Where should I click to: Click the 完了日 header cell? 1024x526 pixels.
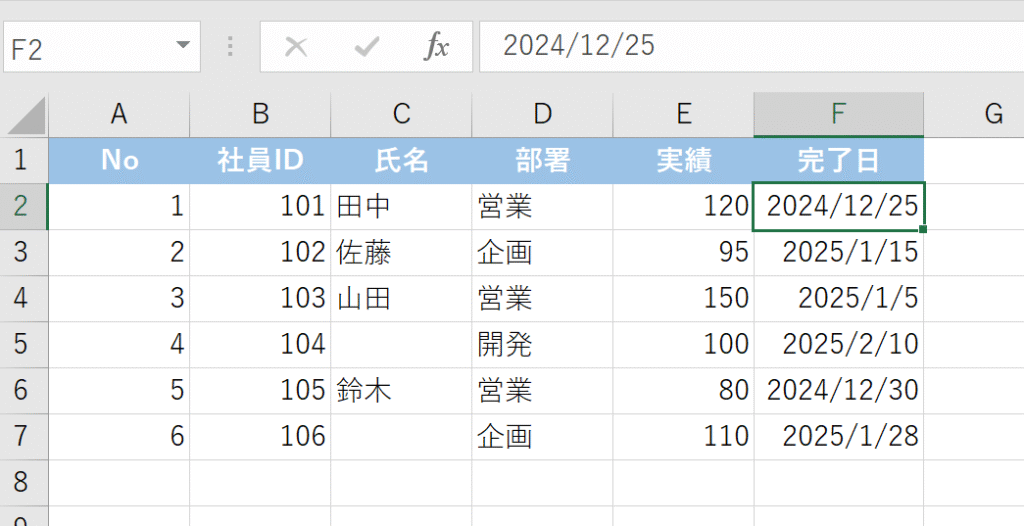(838, 160)
